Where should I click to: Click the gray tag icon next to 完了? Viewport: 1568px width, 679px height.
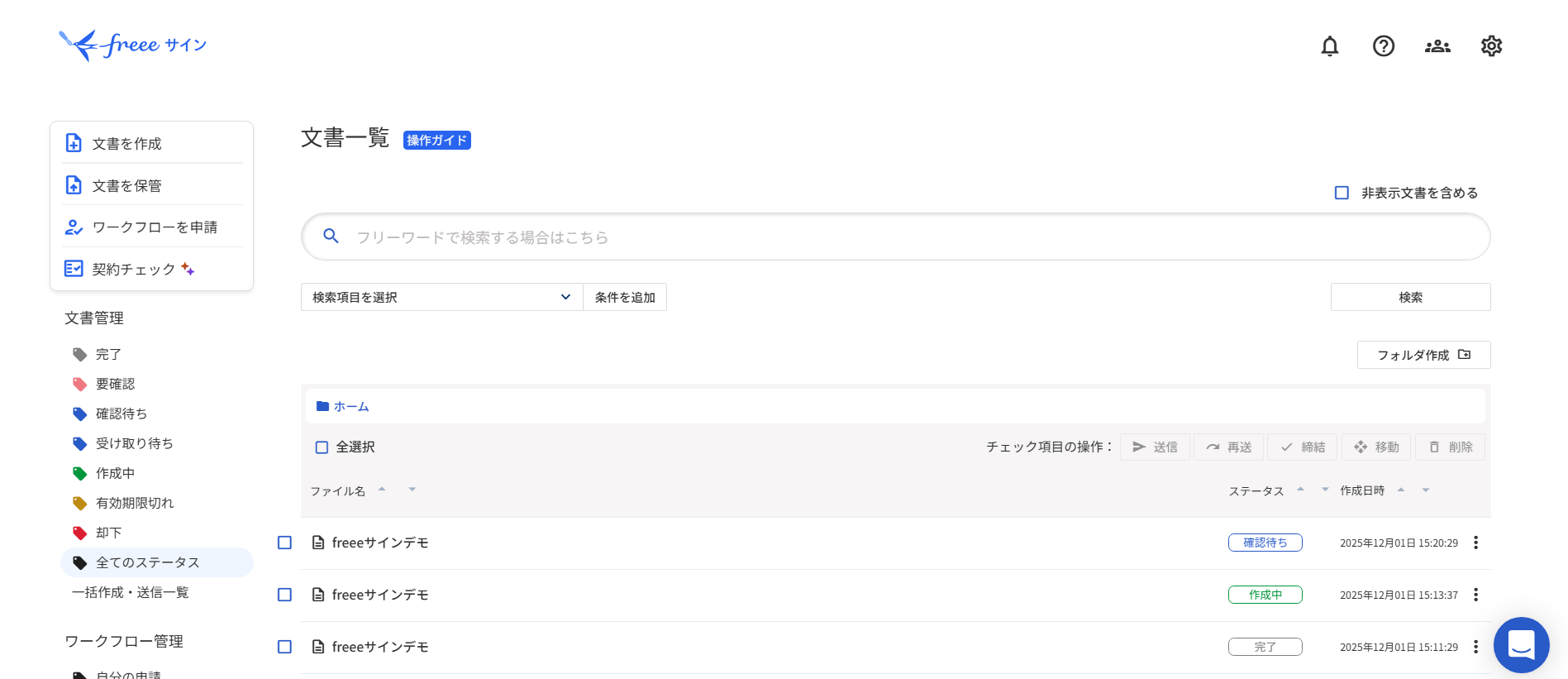pyautogui.click(x=80, y=355)
